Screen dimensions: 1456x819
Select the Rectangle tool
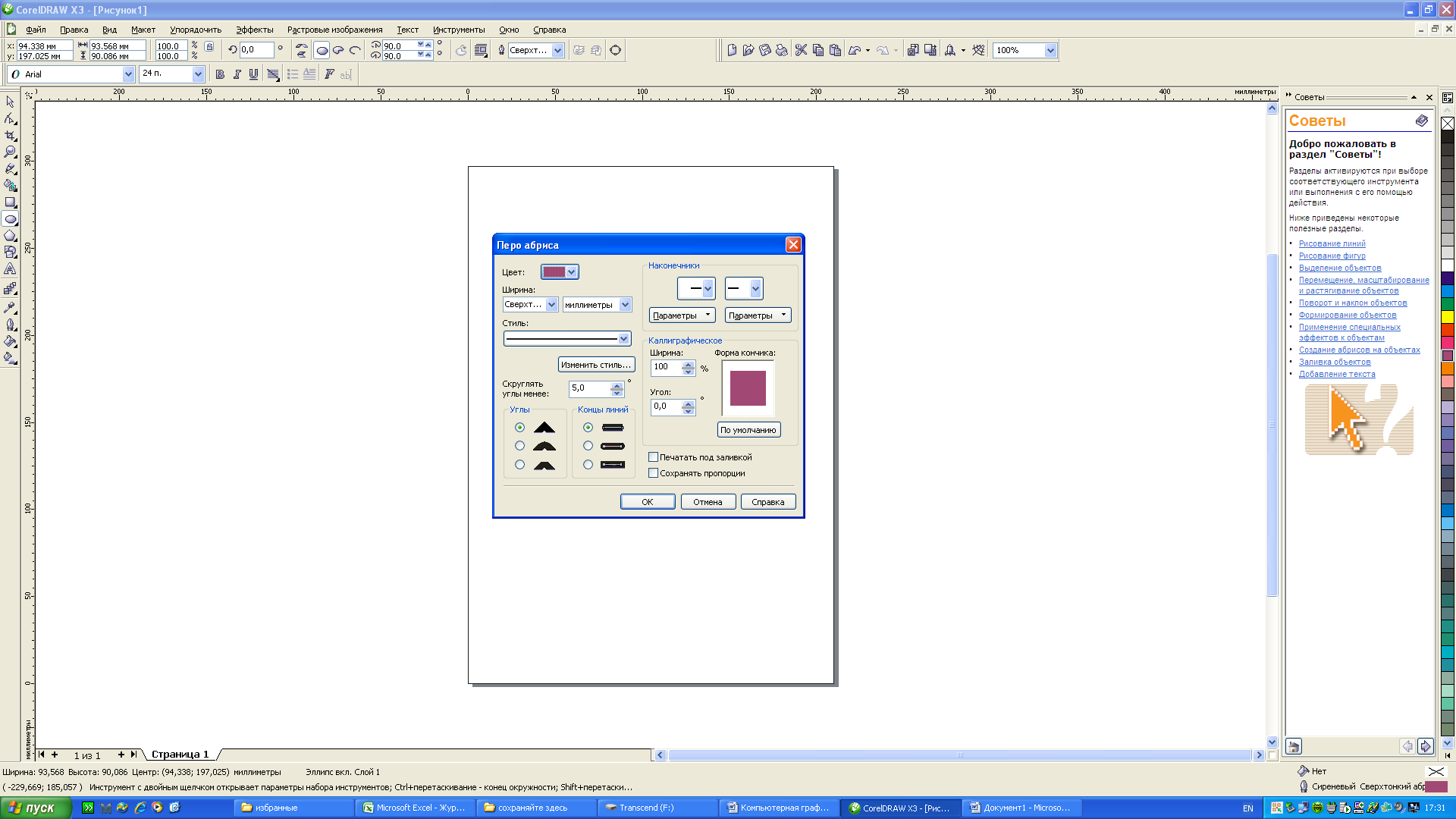tap(10, 202)
